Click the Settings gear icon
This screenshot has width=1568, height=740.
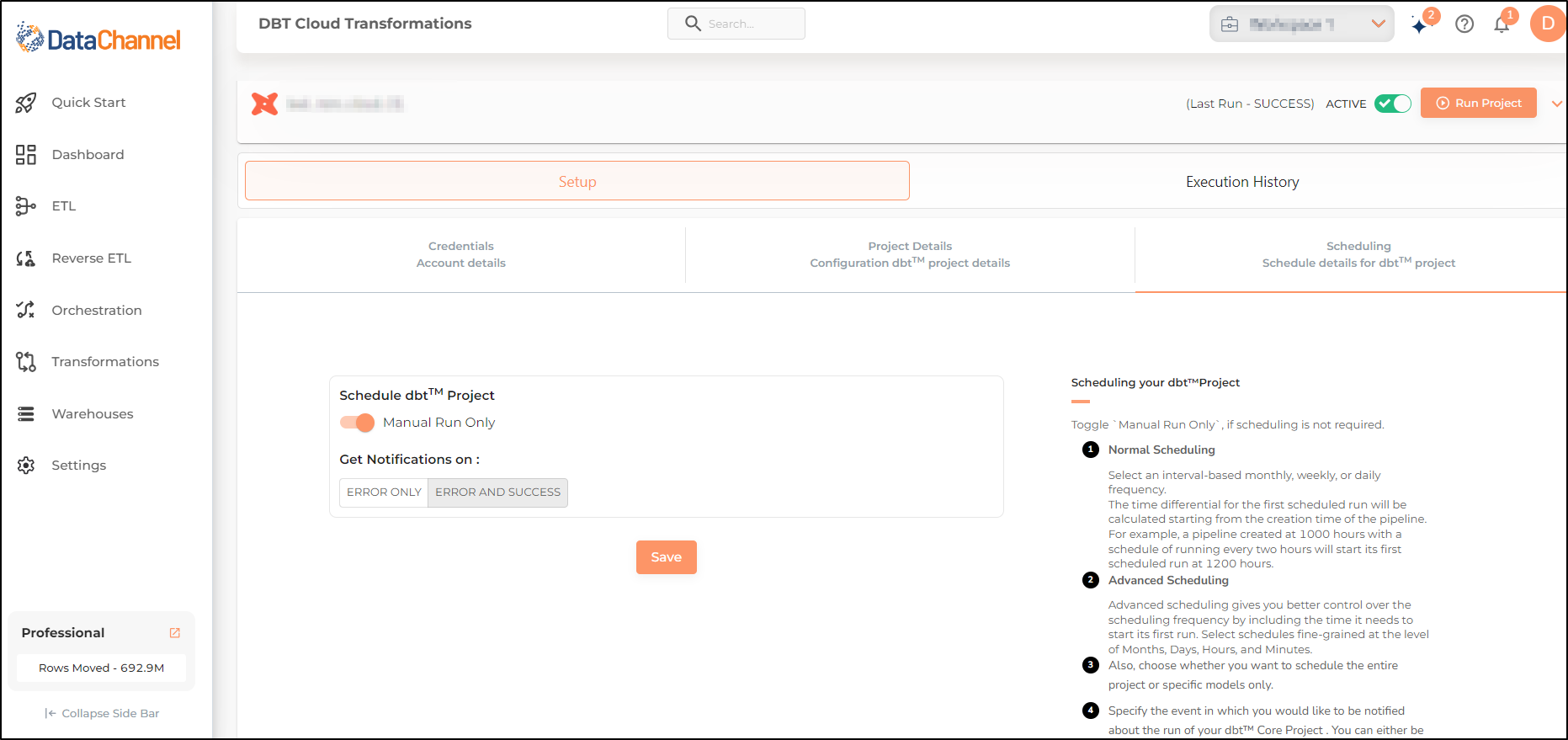pyautogui.click(x=26, y=466)
